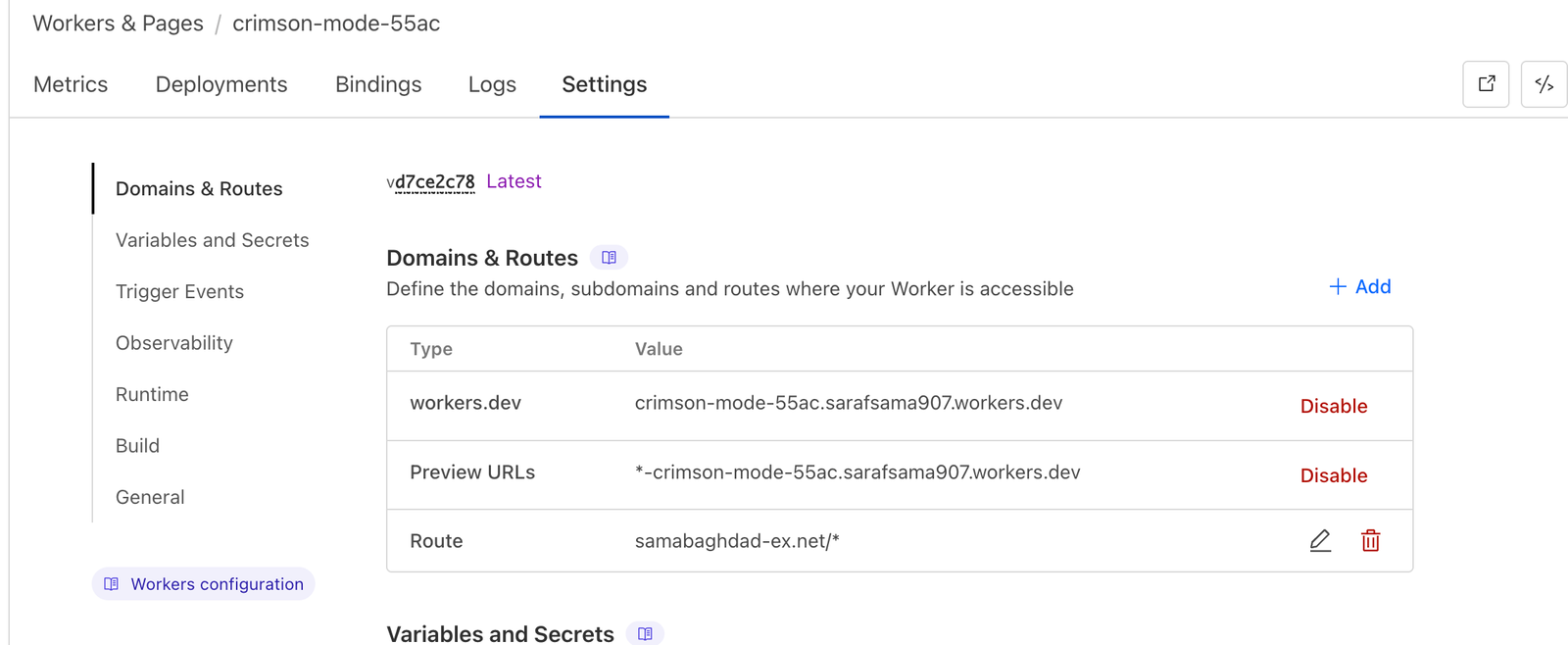The width and height of the screenshot is (1568, 645).
Task: Click the Workers & Pages breadcrumb
Action: 118,24
